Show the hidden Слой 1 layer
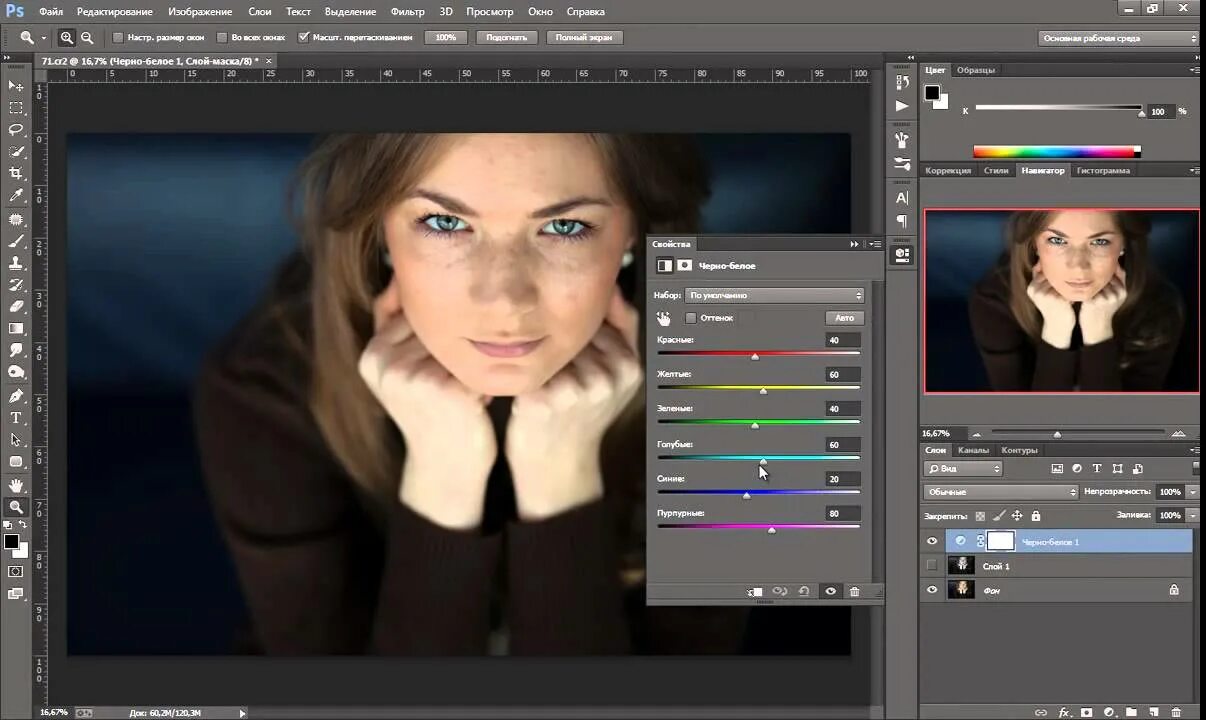 pyautogui.click(x=932, y=566)
